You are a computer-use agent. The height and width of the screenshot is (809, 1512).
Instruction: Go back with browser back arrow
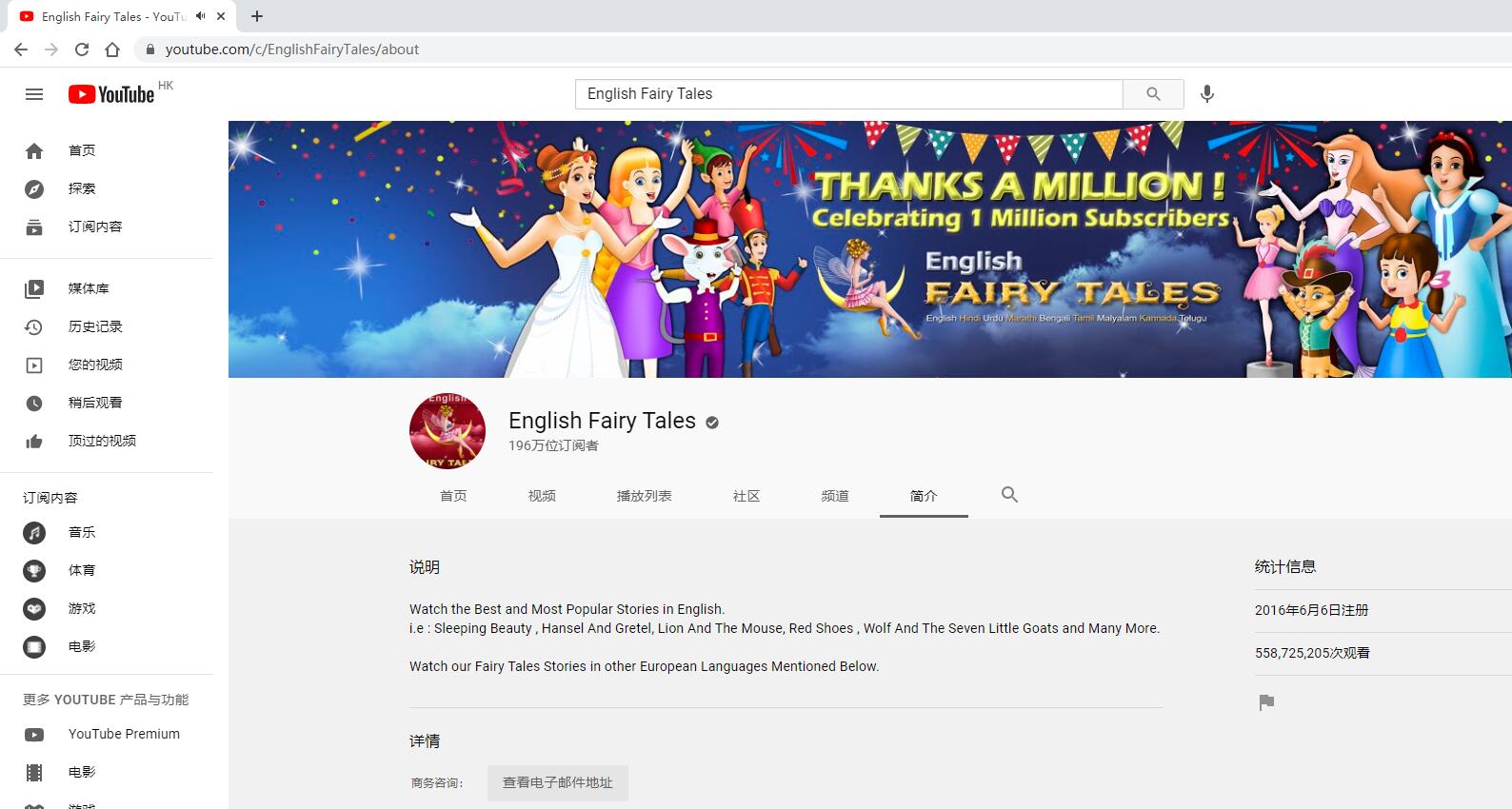tap(21, 49)
